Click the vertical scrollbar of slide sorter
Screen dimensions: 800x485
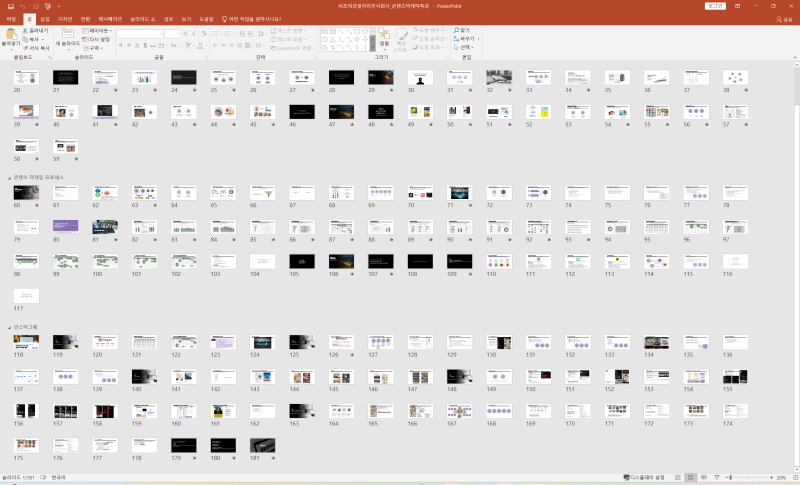(x=796, y=266)
